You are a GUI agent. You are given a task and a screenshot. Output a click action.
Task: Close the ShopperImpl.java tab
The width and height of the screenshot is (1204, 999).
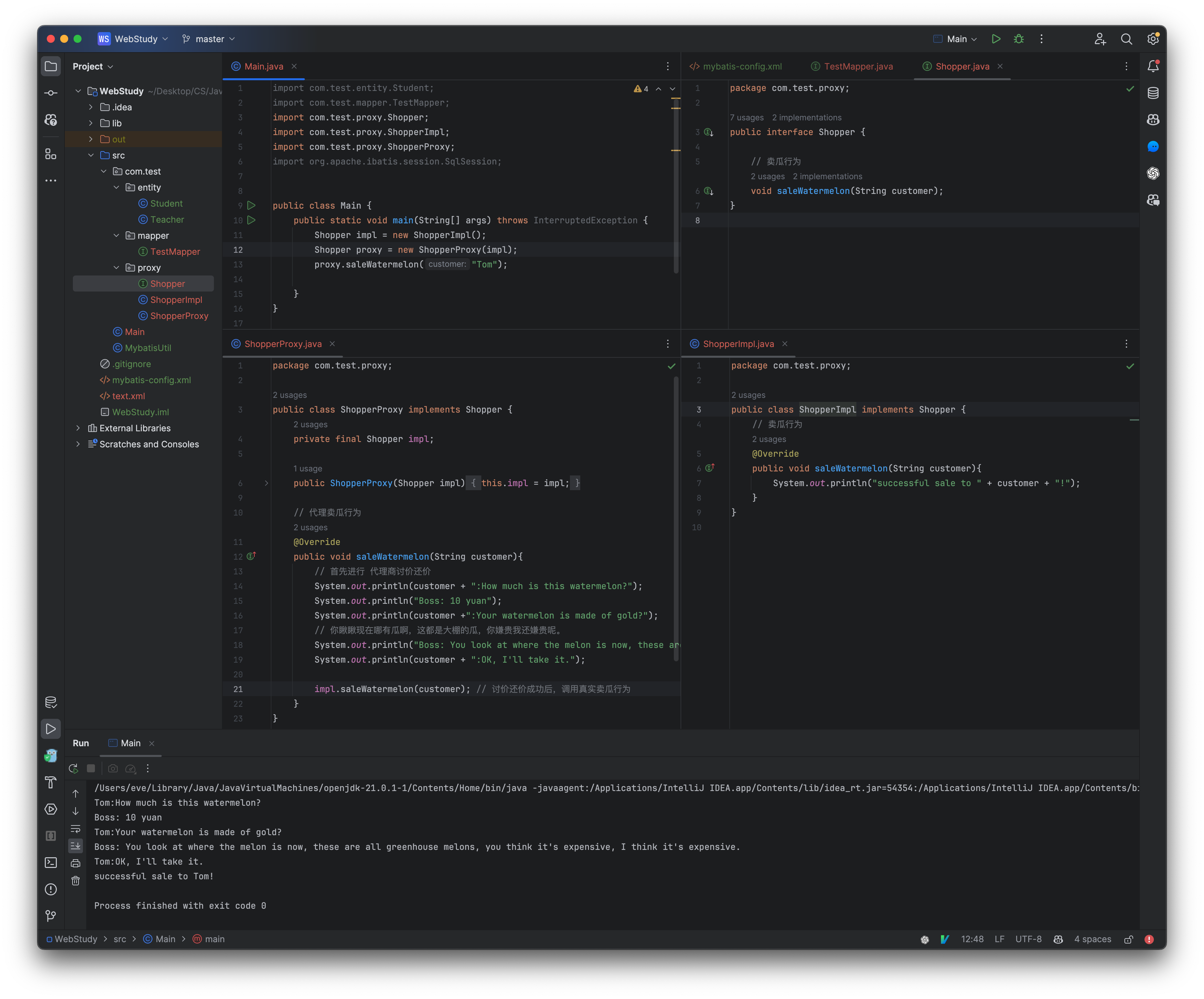click(x=785, y=344)
